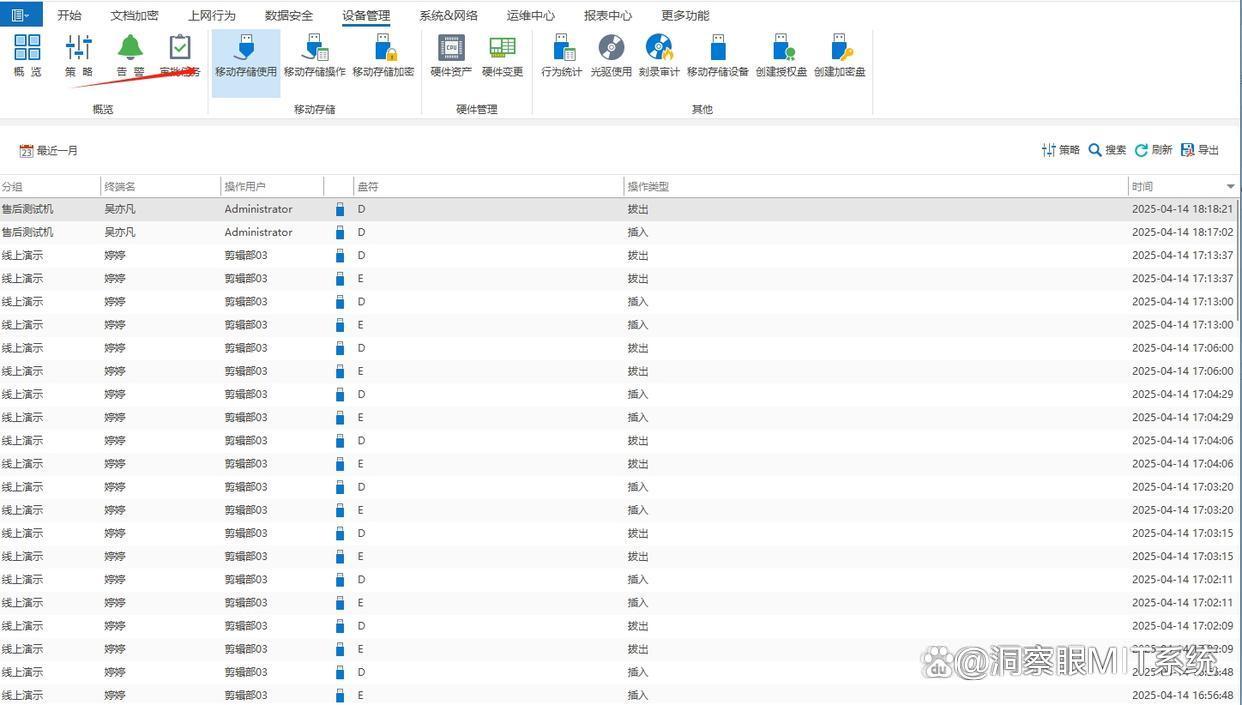Click the 导出 export button
This screenshot has height=705, width=1242.
[x=1200, y=150]
